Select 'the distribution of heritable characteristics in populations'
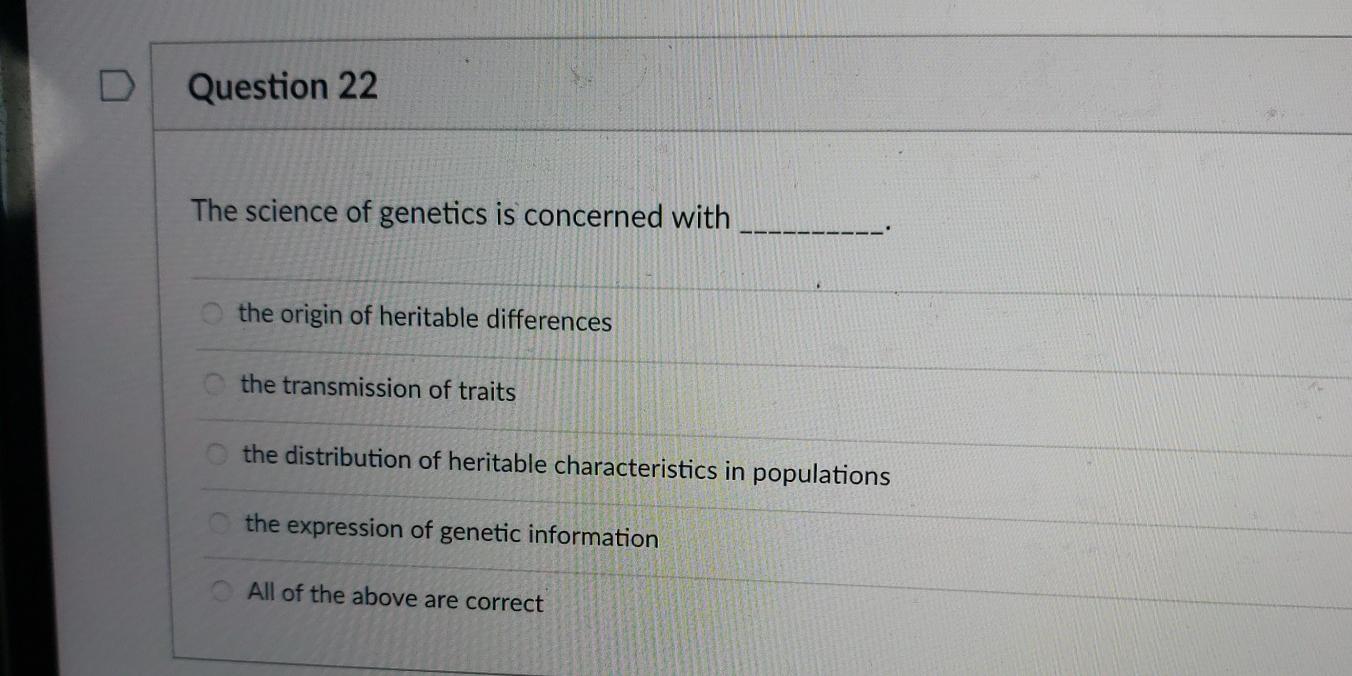Image resolution: width=1352 pixels, height=676 pixels. click(x=216, y=453)
